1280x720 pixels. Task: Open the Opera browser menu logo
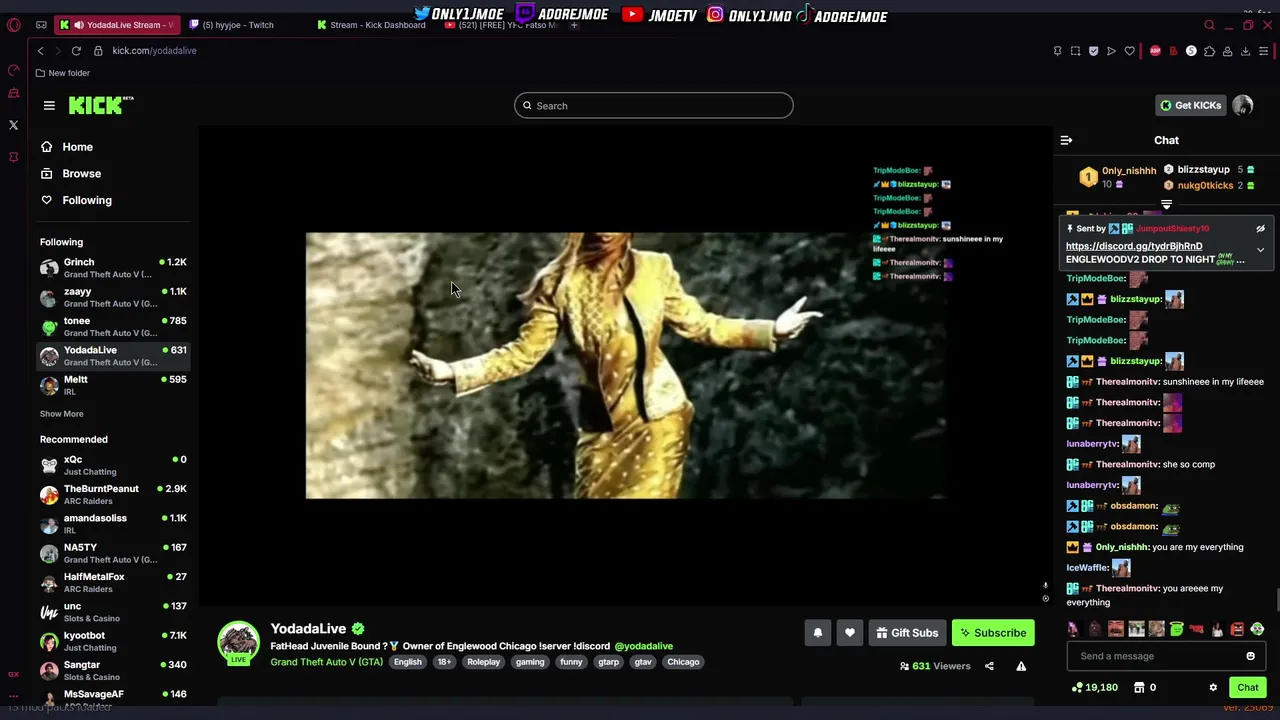pos(13,25)
